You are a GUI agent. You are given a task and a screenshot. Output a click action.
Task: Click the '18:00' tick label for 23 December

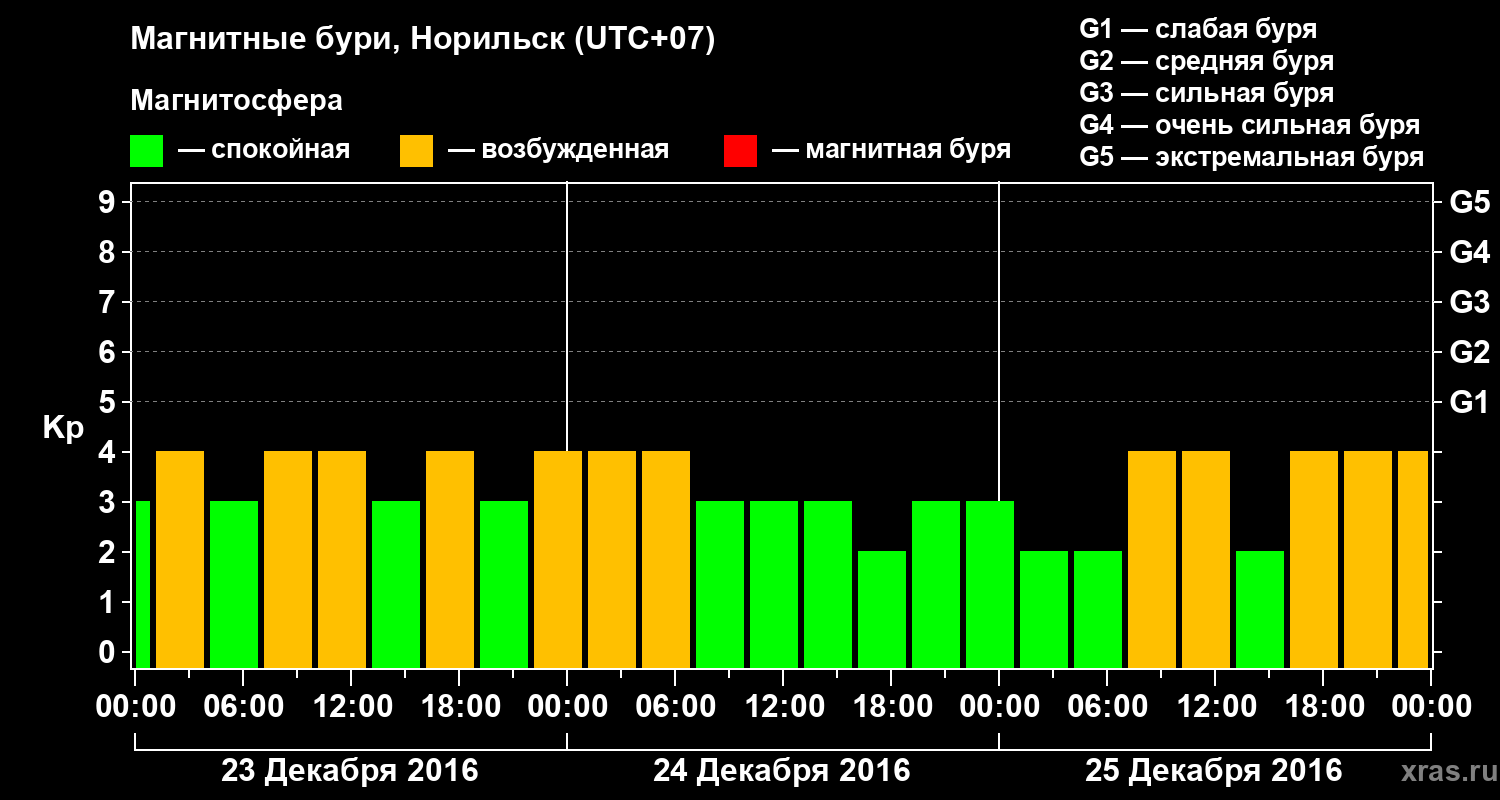(459, 707)
